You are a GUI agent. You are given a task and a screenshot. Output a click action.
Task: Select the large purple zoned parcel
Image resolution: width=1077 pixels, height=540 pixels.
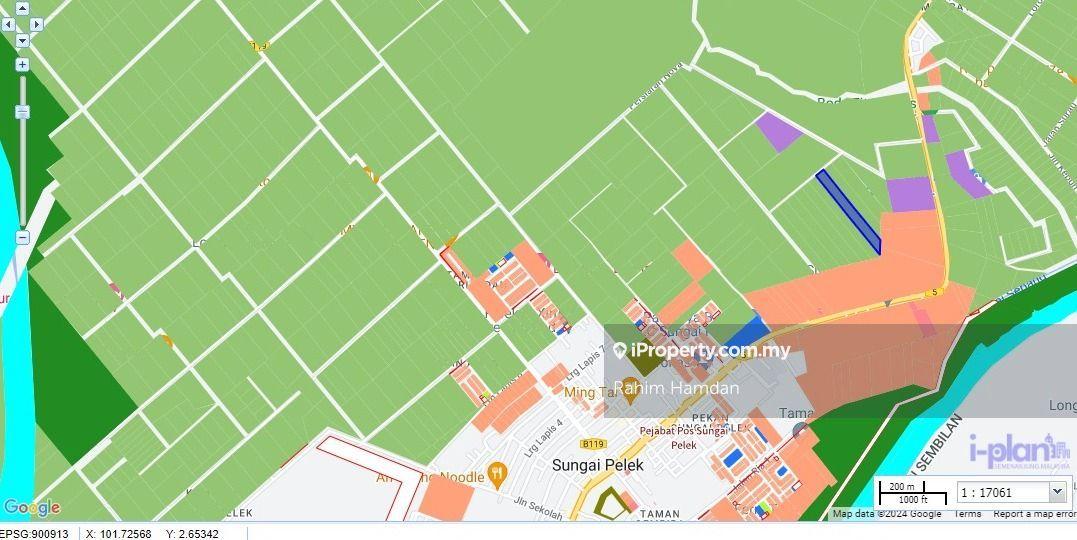click(910, 194)
